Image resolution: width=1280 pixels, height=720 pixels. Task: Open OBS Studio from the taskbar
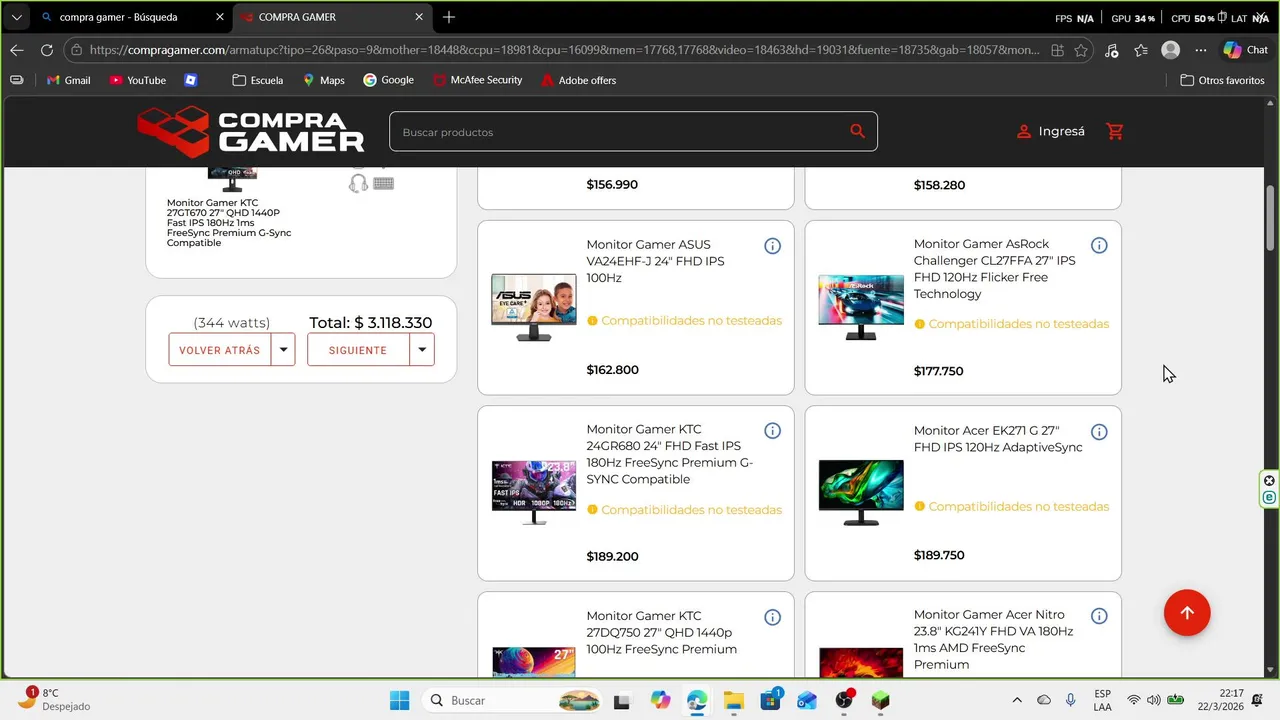tap(844, 700)
